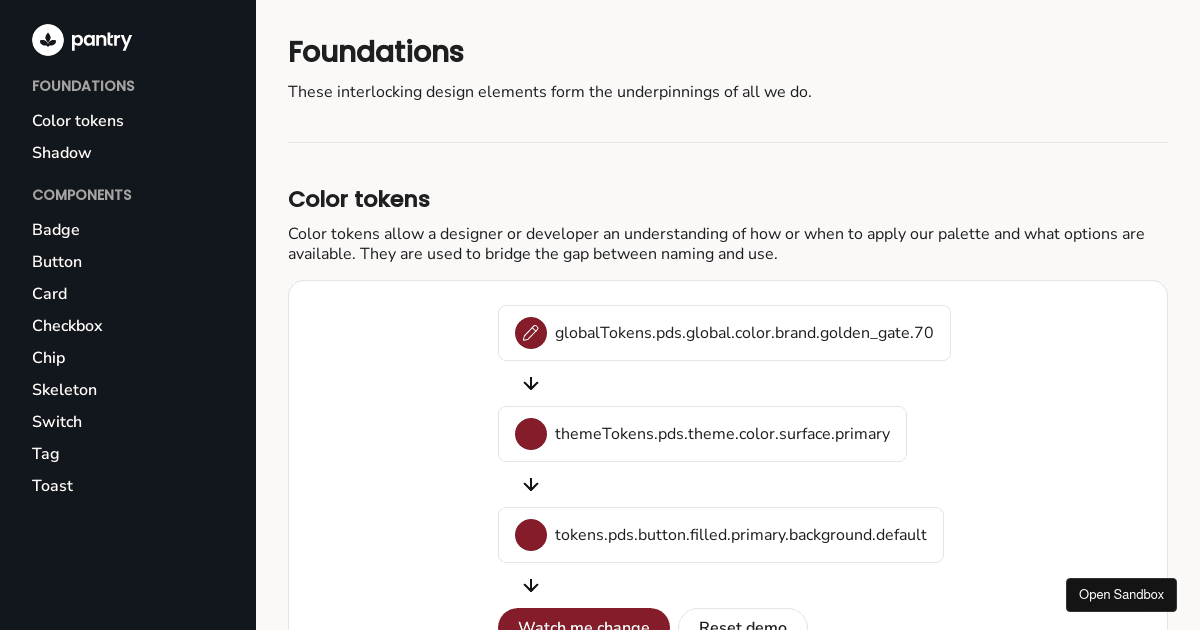Screen dimensions: 1200x630
Task: Click the globalTokens golden_gate.70 token card
Action: (x=724, y=333)
